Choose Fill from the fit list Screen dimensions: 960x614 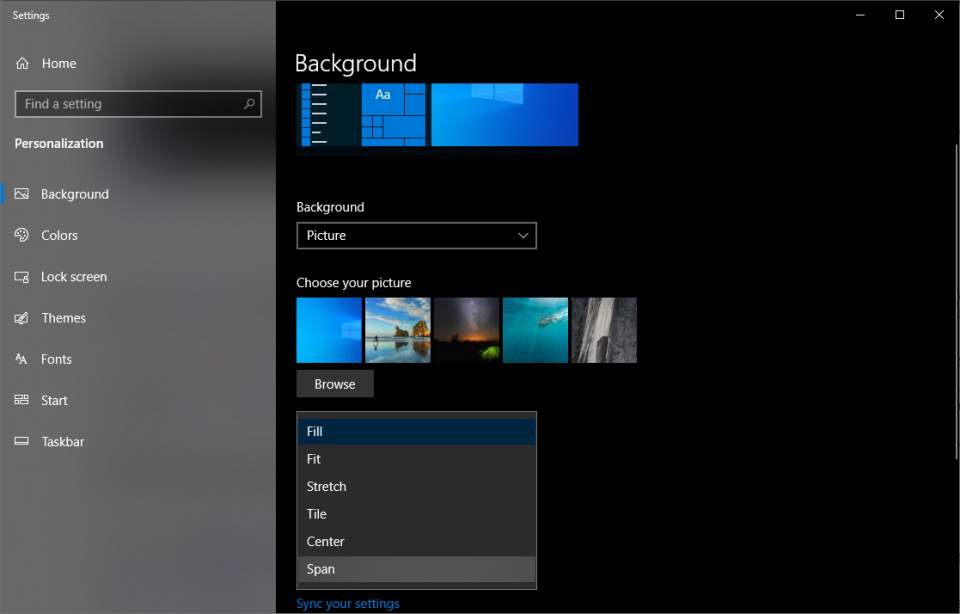tap(416, 432)
